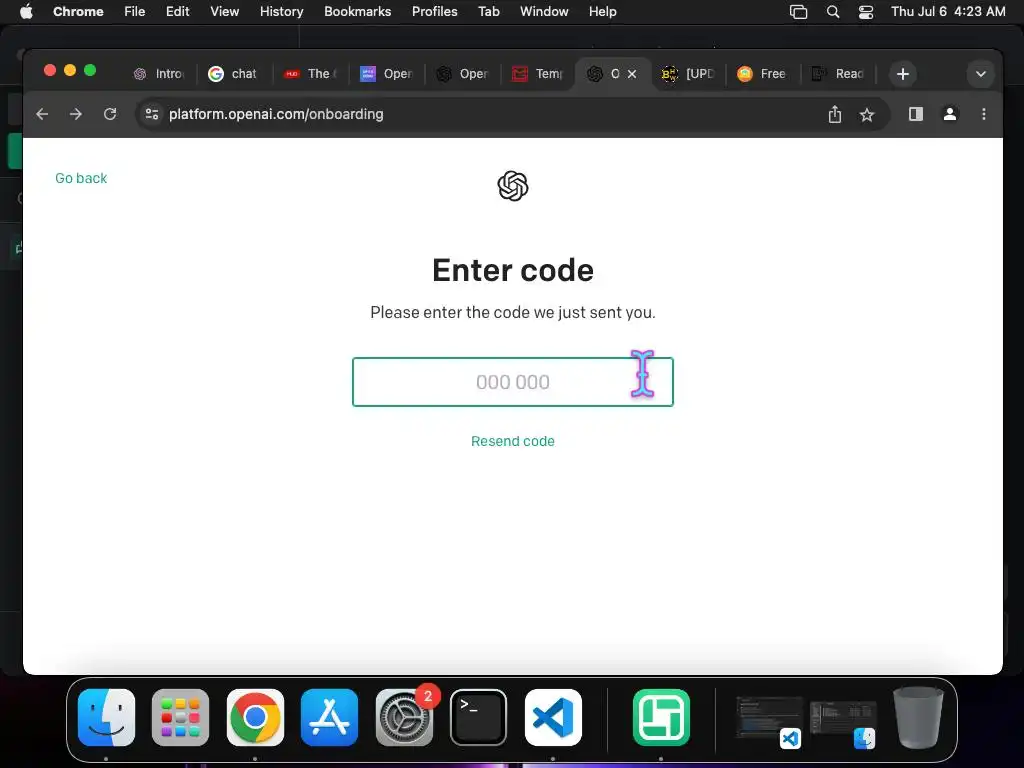Viewport: 1024px width, 768px height.
Task: Expand the tab search dropdown chevron
Action: [x=980, y=74]
